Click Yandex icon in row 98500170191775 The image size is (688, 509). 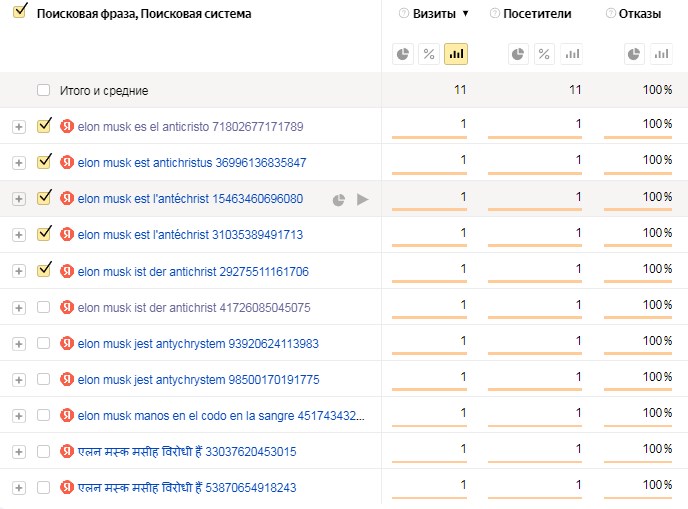[x=67, y=379]
